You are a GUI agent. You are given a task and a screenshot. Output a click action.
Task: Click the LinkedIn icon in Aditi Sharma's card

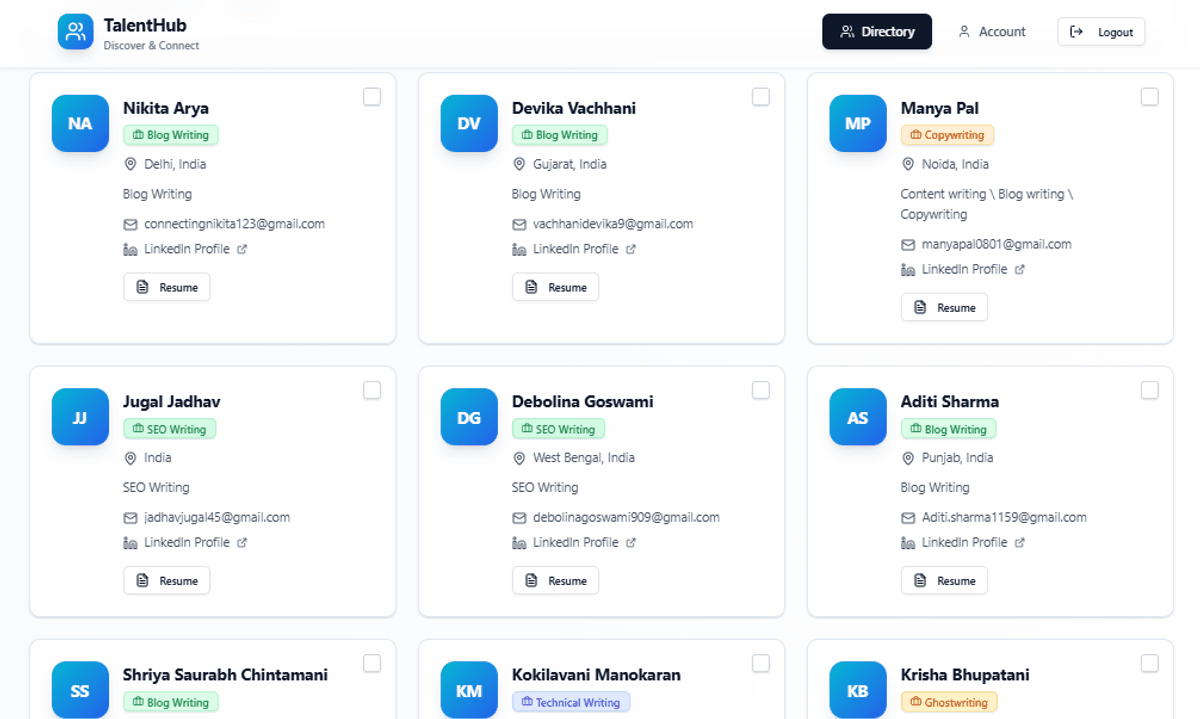click(x=908, y=543)
